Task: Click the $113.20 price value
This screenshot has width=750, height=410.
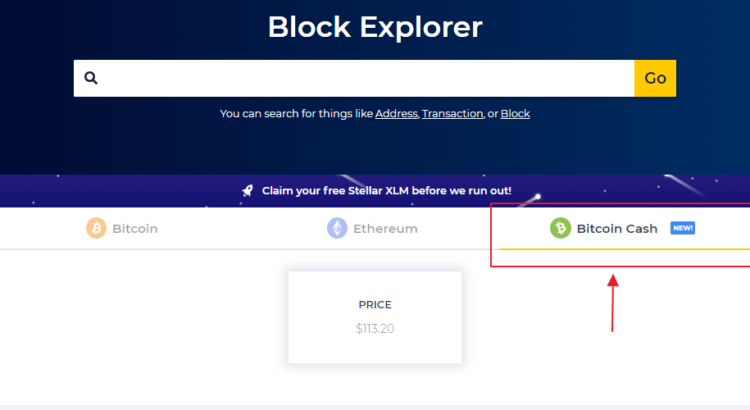Action: coord(375,327)
